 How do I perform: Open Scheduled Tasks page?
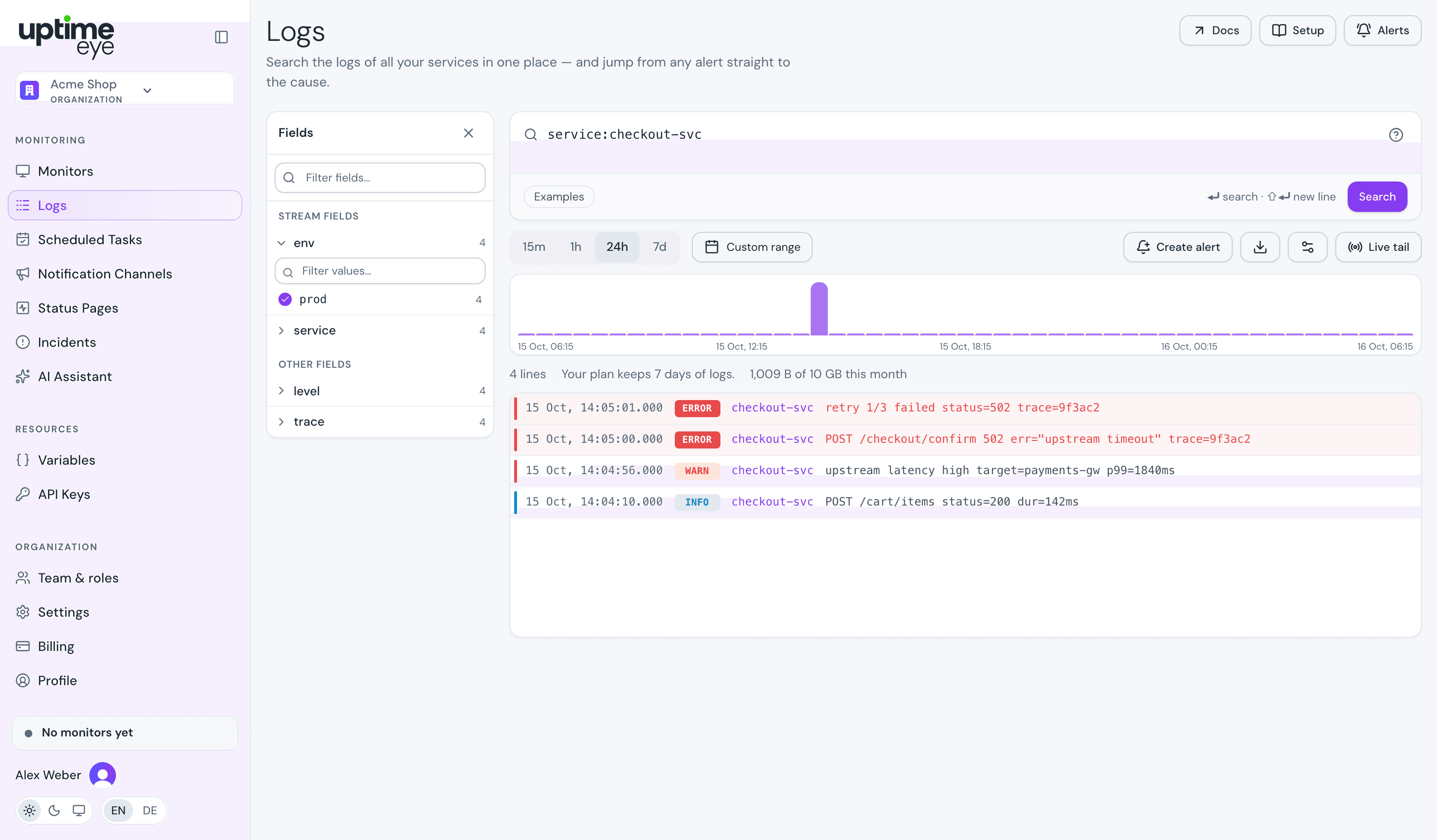125,239
